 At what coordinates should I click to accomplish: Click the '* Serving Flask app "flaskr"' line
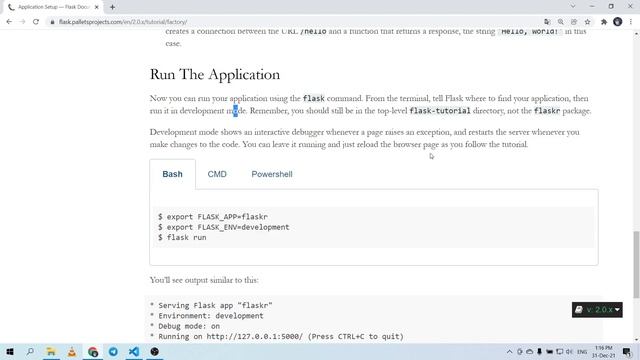(x=211, y=305)
